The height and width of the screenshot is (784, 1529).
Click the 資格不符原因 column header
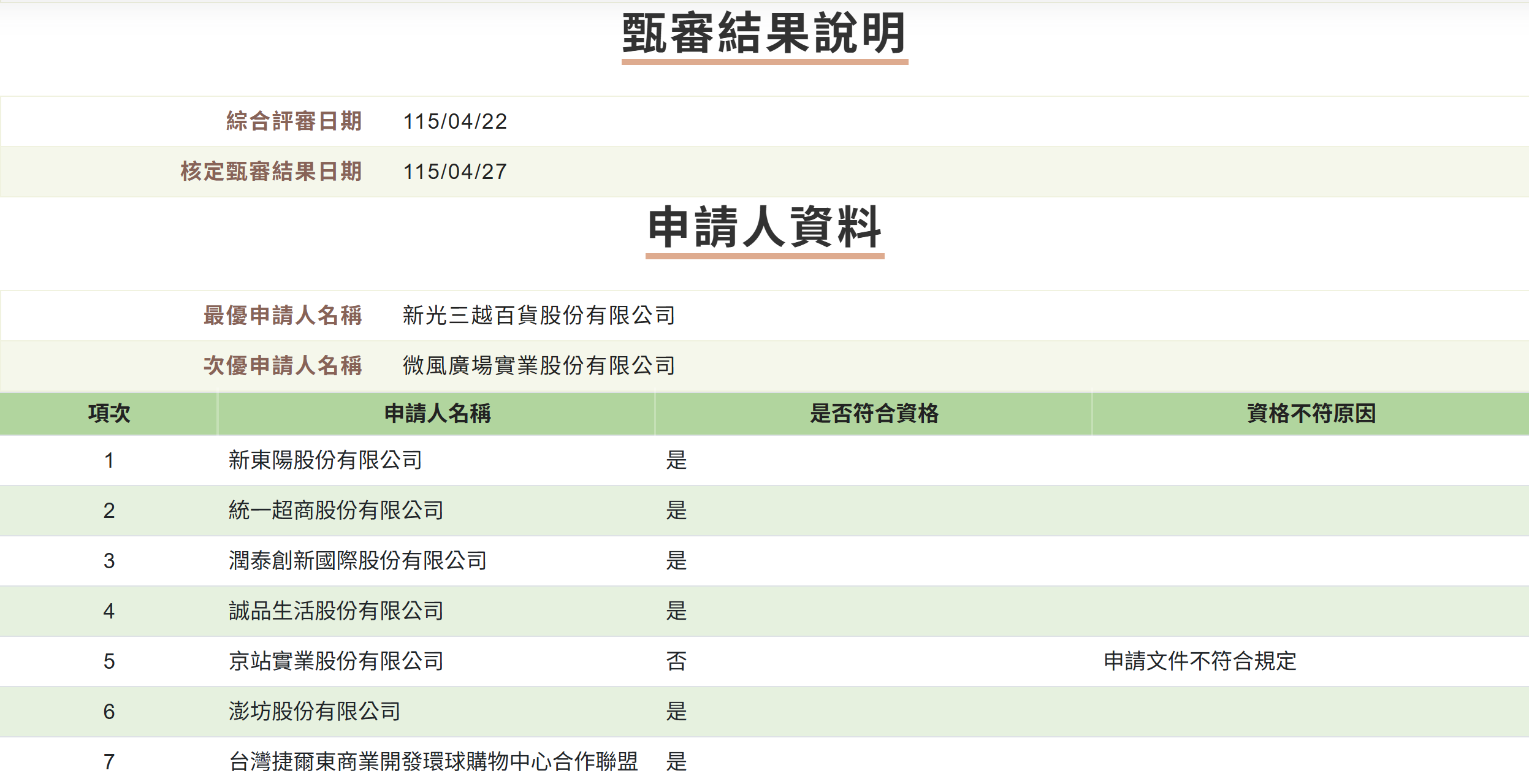pyautogui.click(x=1311, y=413)
